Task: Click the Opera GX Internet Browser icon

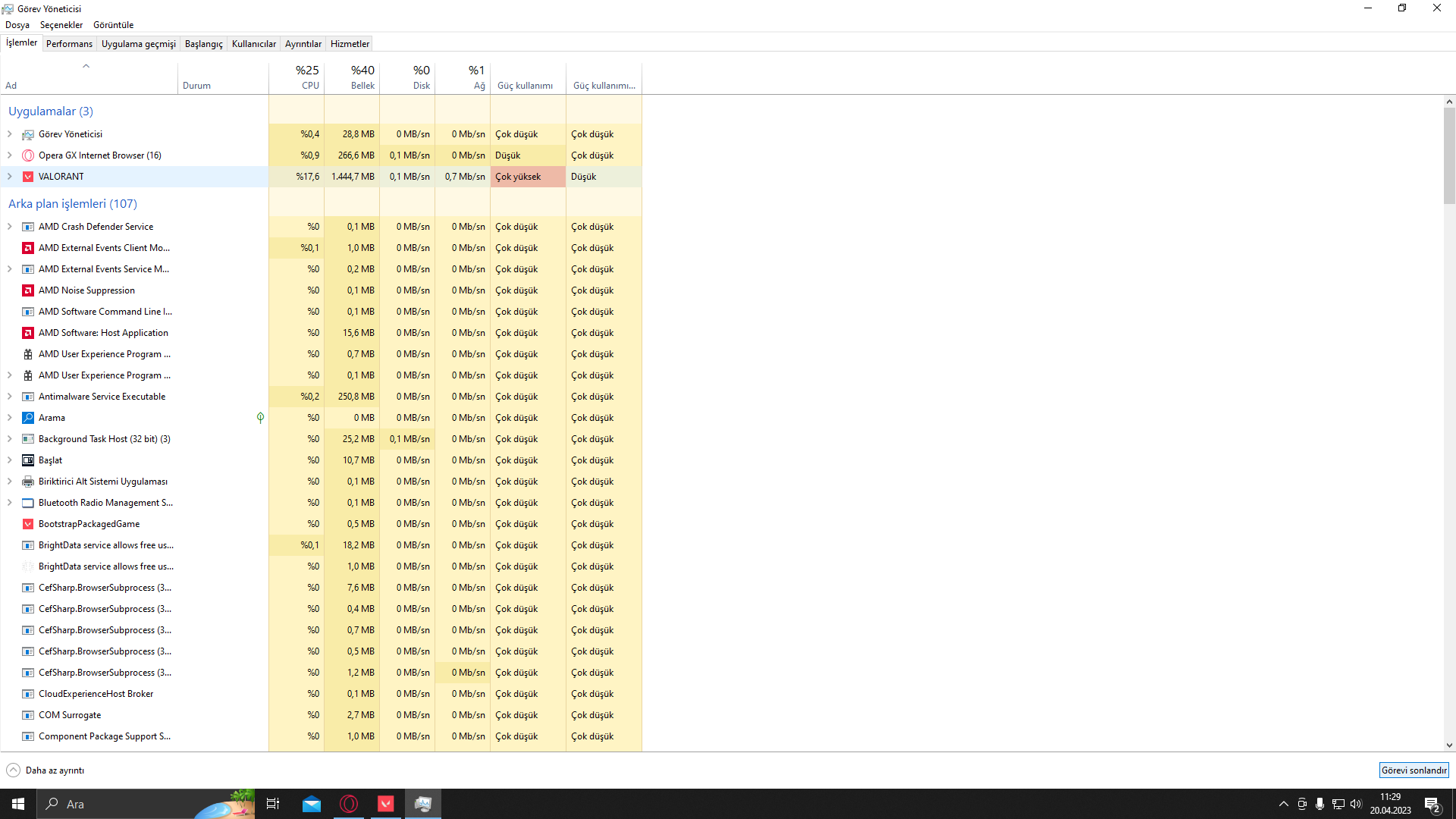Action: tap(28, 155)
